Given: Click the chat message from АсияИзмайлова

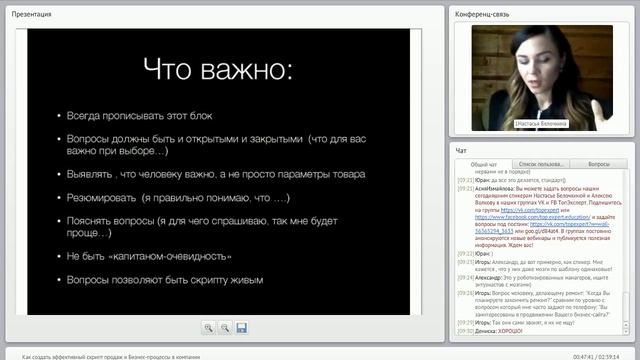Looking at the screenshot, I should click(541, 217).
